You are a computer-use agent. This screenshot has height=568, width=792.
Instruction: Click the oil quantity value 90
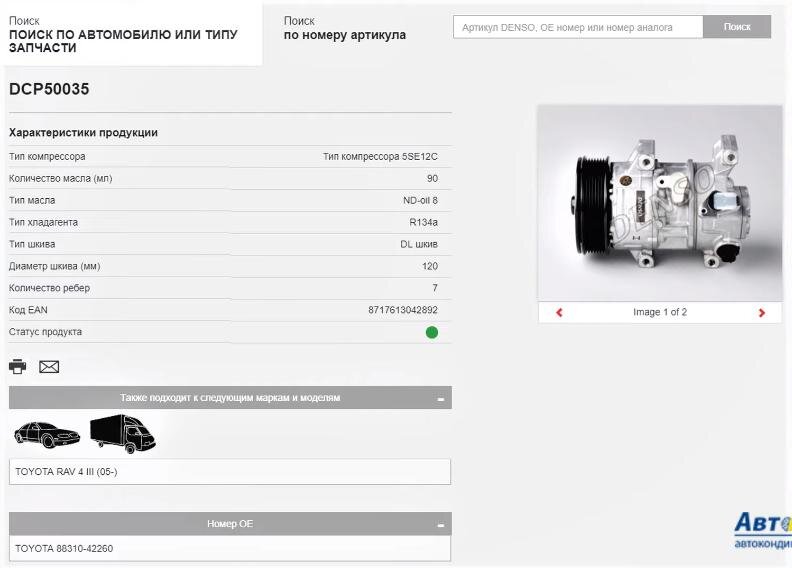point(432,178)
